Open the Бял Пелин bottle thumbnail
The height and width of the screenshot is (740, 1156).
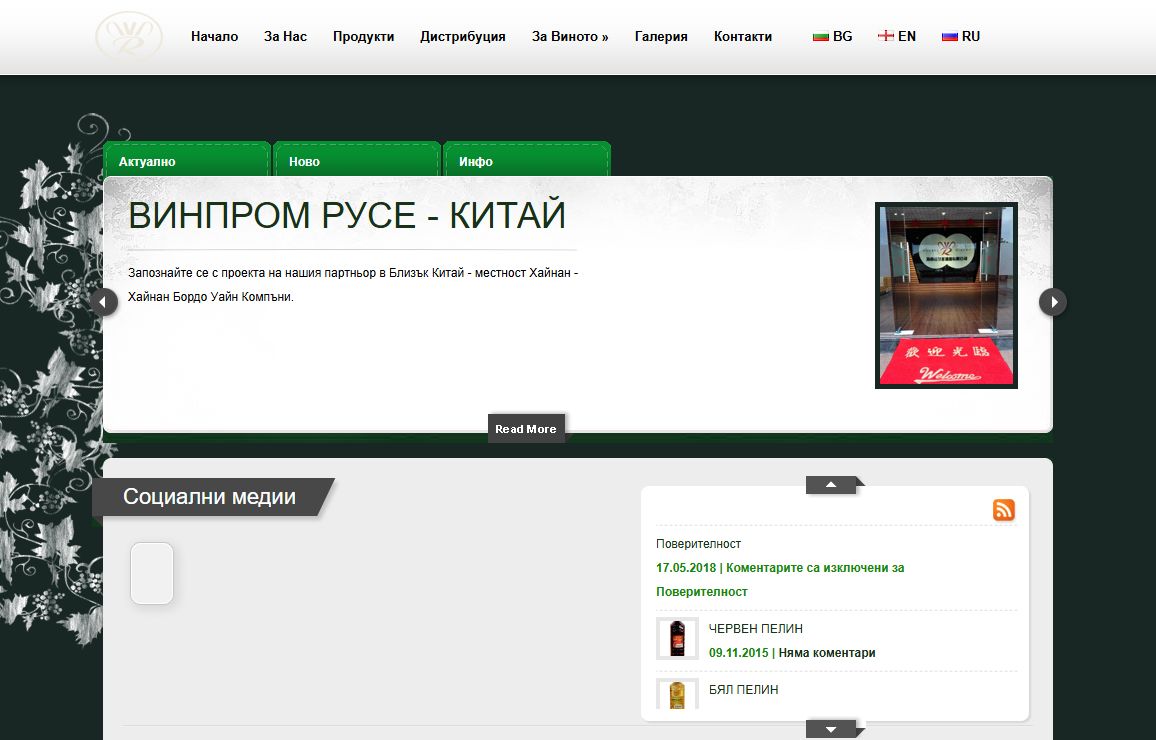(x=677, y=694)
